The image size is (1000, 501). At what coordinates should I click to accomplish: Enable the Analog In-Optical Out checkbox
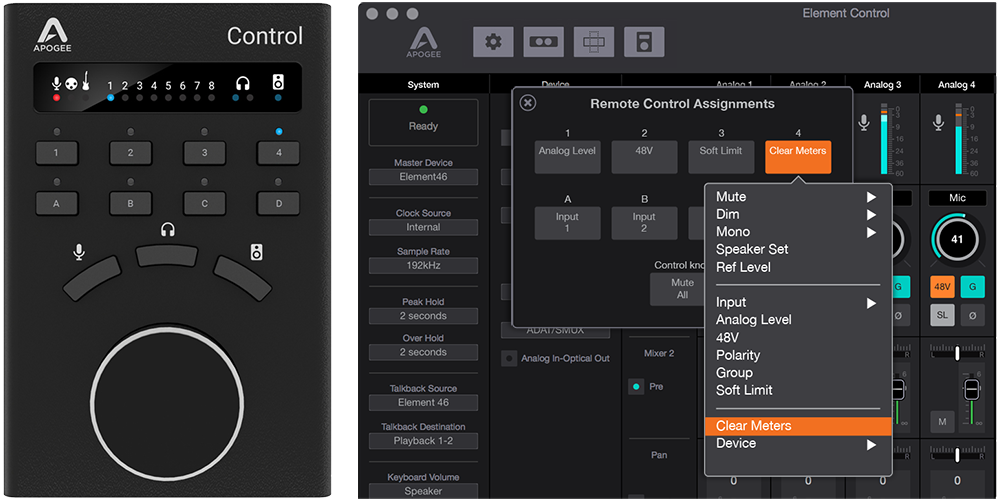click(509, 358)
